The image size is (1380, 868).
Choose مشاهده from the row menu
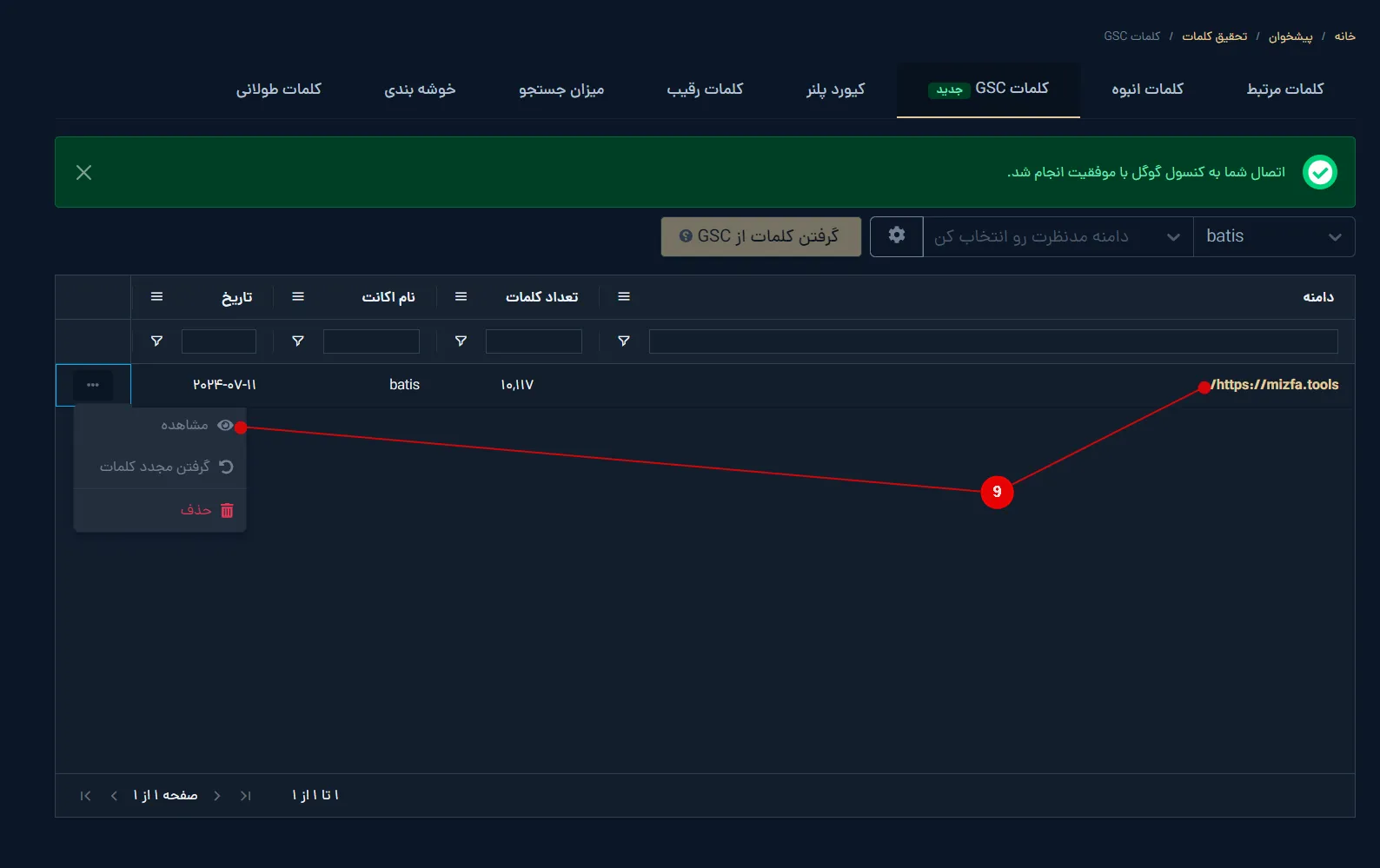(x=160, y=426)
